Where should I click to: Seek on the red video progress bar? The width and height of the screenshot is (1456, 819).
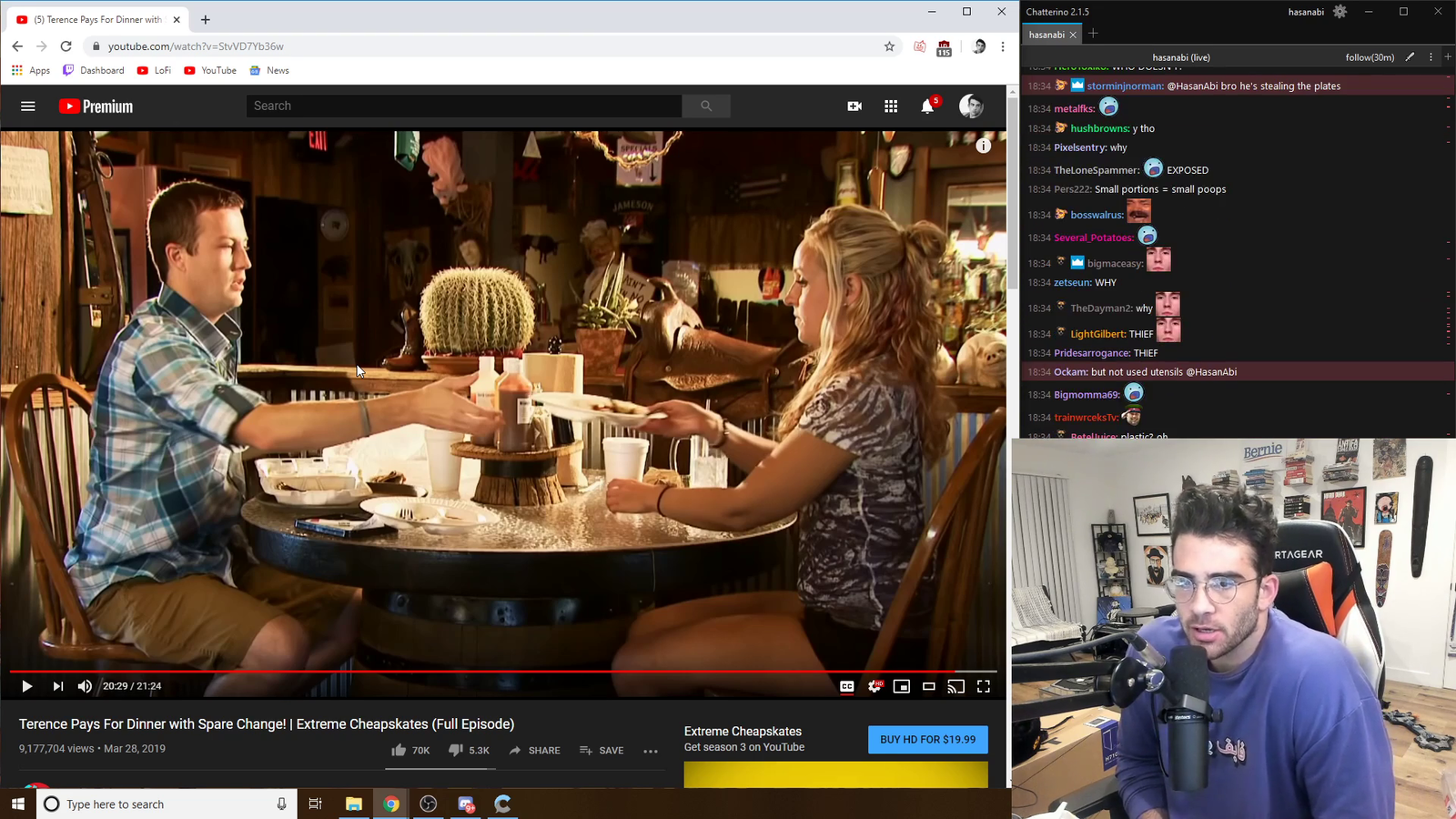click(503, 672)
